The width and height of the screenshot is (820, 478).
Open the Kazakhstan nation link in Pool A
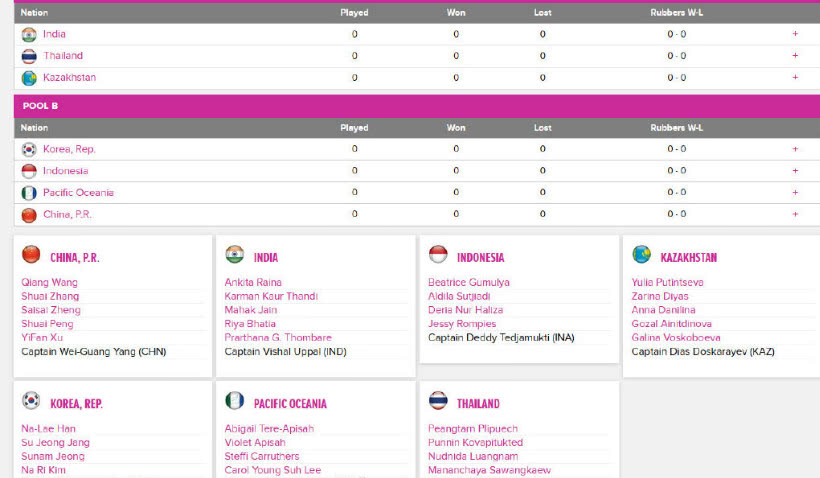tap(70, 77)
